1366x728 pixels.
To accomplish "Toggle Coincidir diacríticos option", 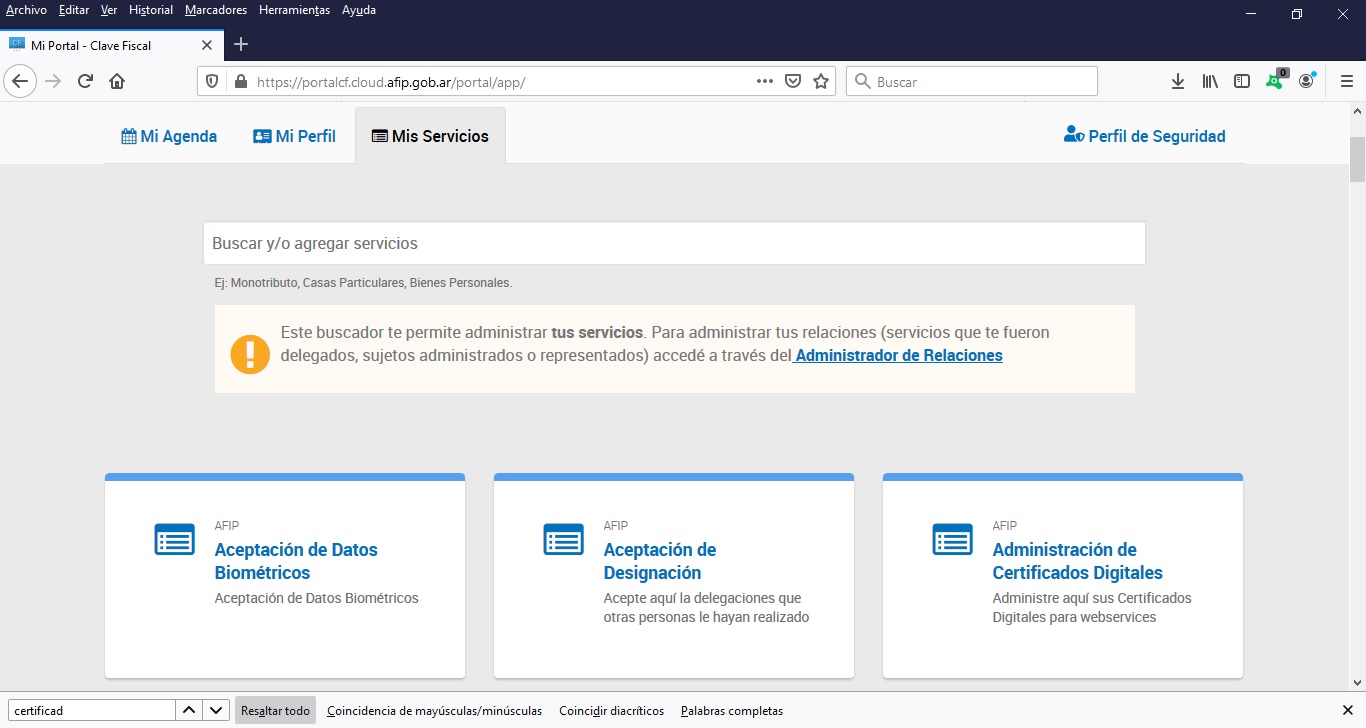I will click(x=611, y=711).
